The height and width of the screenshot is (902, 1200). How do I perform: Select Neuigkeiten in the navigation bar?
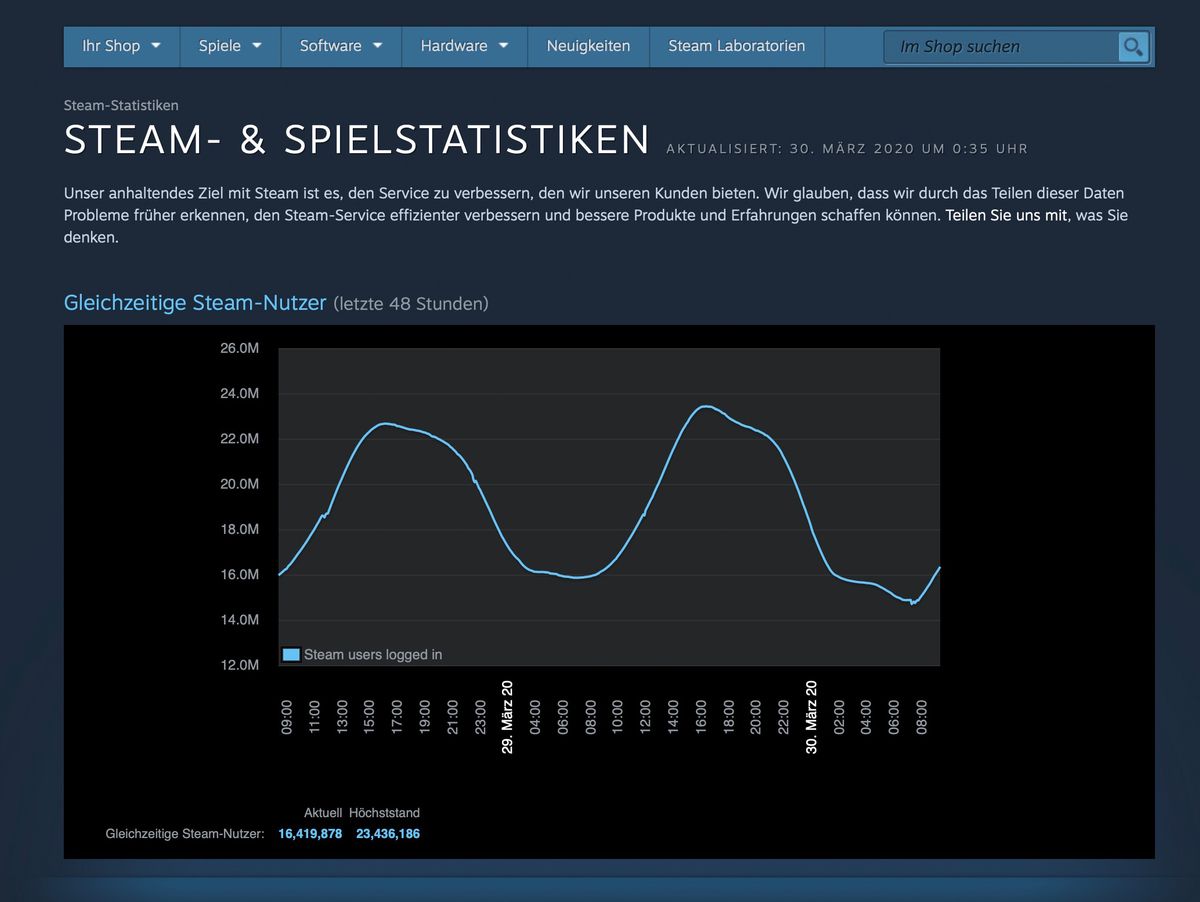click(x=588, y=46)
